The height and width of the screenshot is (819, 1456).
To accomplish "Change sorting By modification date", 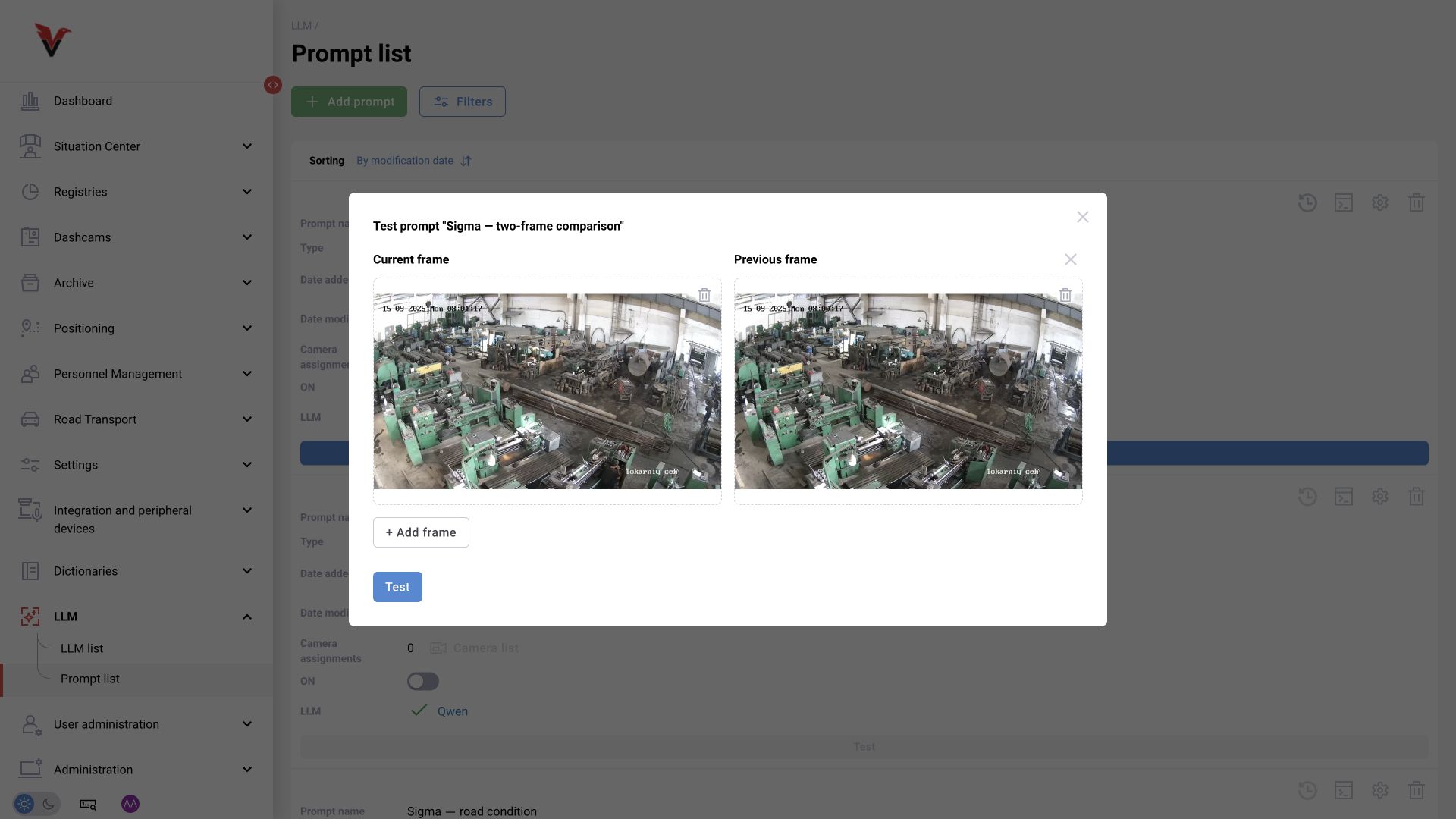I will click(405, 161).
